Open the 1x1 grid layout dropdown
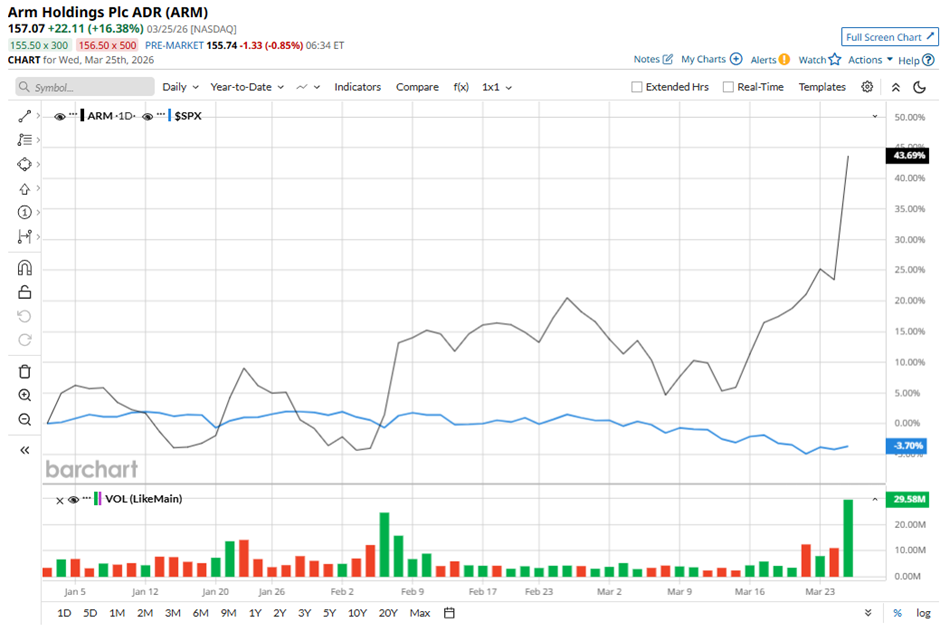 [497, 87]
